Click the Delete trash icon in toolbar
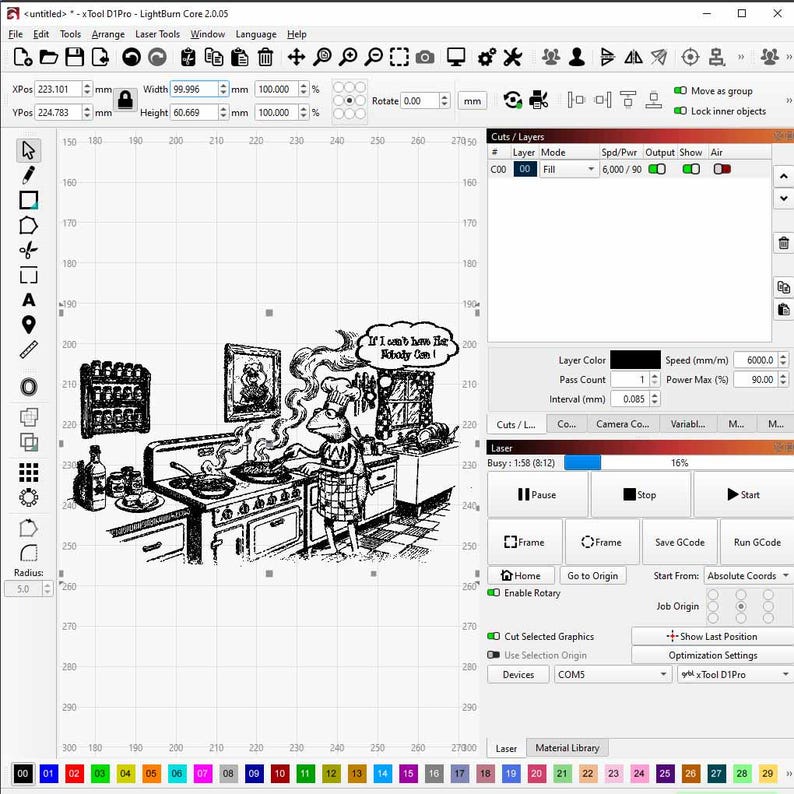The width and height of the screenshot is (794, 794). pos(265,57)
